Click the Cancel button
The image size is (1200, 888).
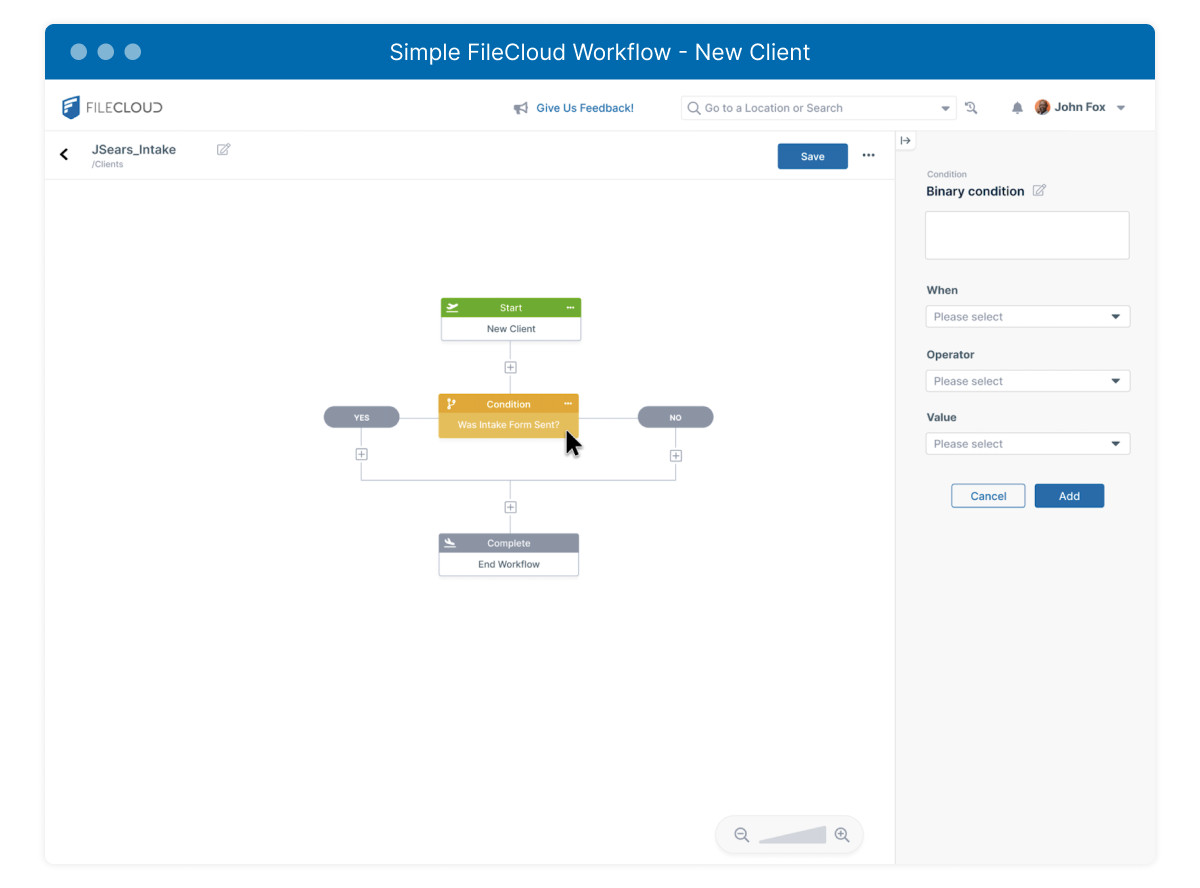pyautogui.click(x=988, y=496)
